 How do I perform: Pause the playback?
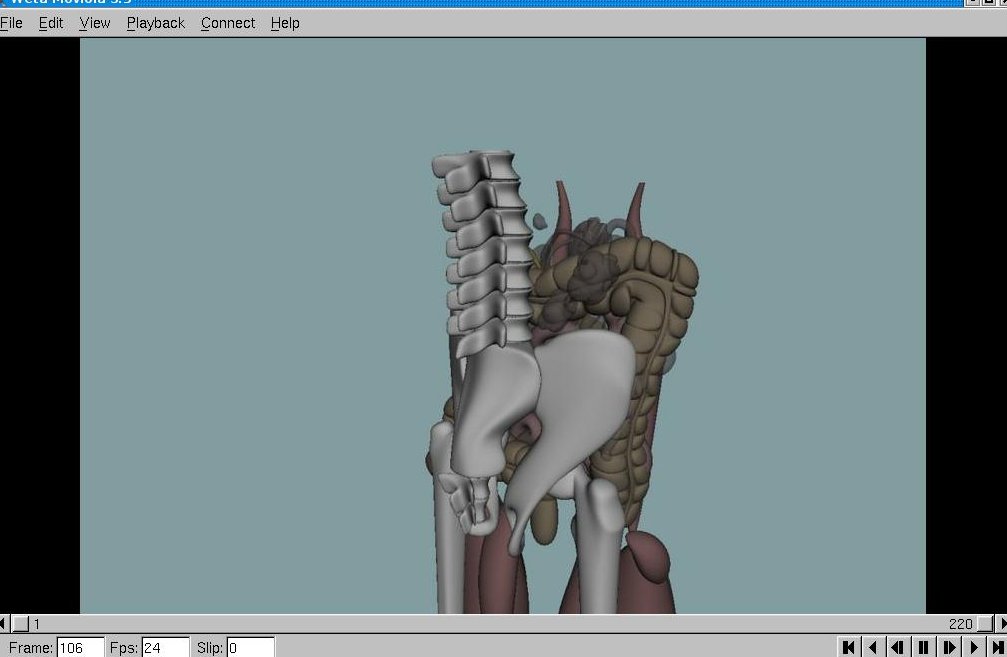point(923,647)
